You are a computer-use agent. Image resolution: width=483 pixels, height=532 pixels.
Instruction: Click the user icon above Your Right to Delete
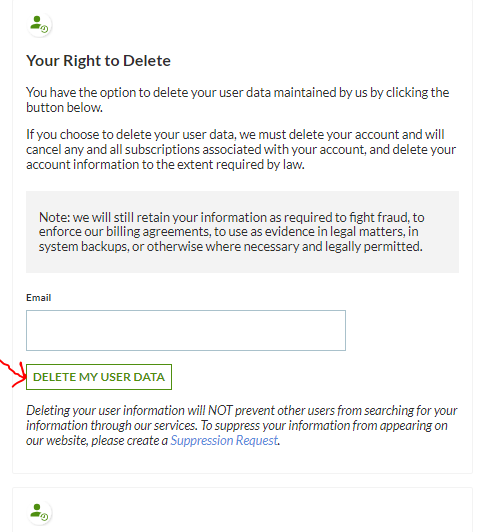pos(39,25)
